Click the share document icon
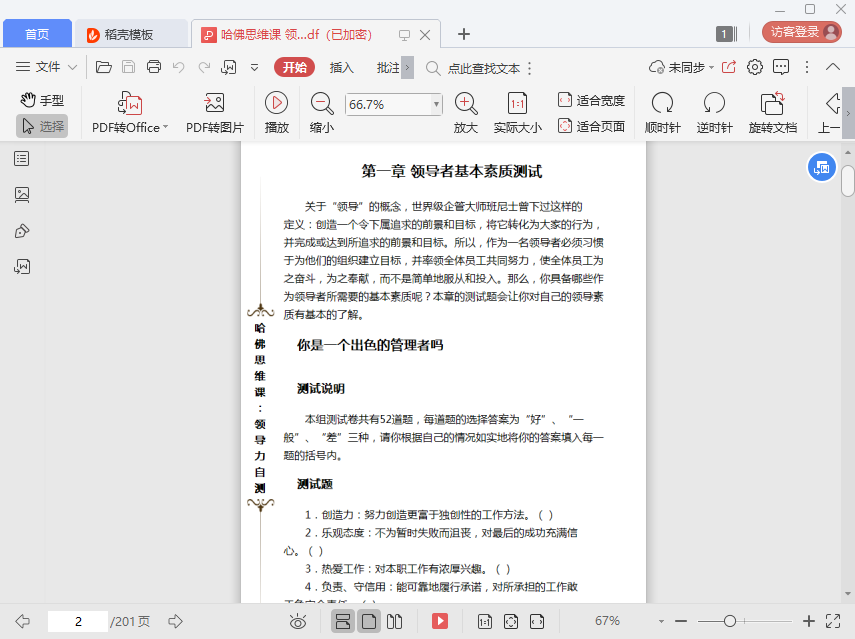Image resolution: width=855 pixels, height=639 pixels. pyautogui.click(x=729, y=67)
